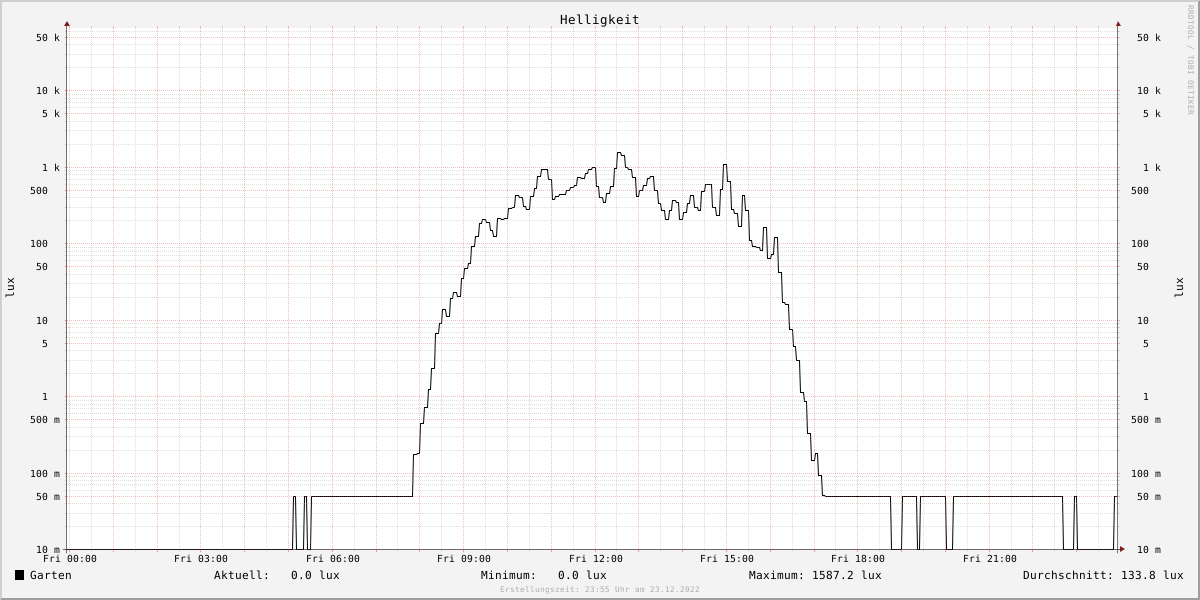
Task: Select the 'Fri 18:00' time axis label
Action: [858, 559]
